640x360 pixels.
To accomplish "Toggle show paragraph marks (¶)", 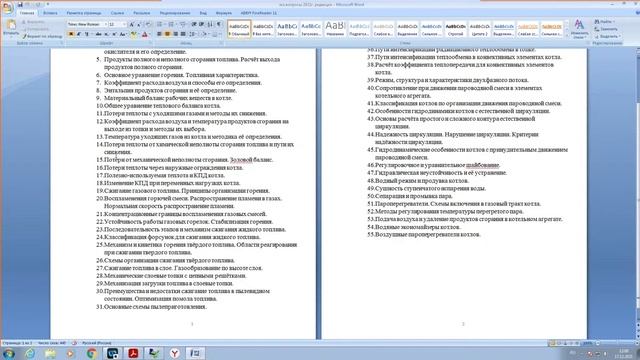I will (219, 24).
